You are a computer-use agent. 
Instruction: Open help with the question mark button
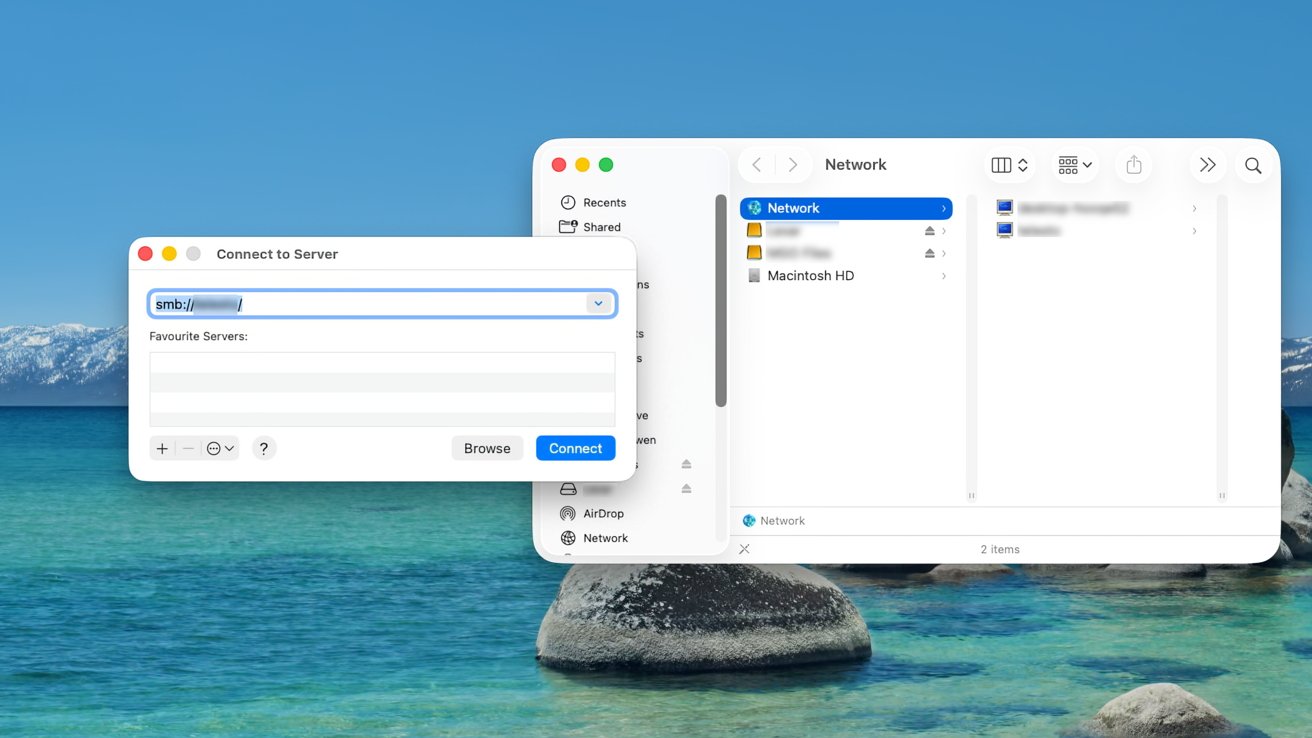coord(263,449)
